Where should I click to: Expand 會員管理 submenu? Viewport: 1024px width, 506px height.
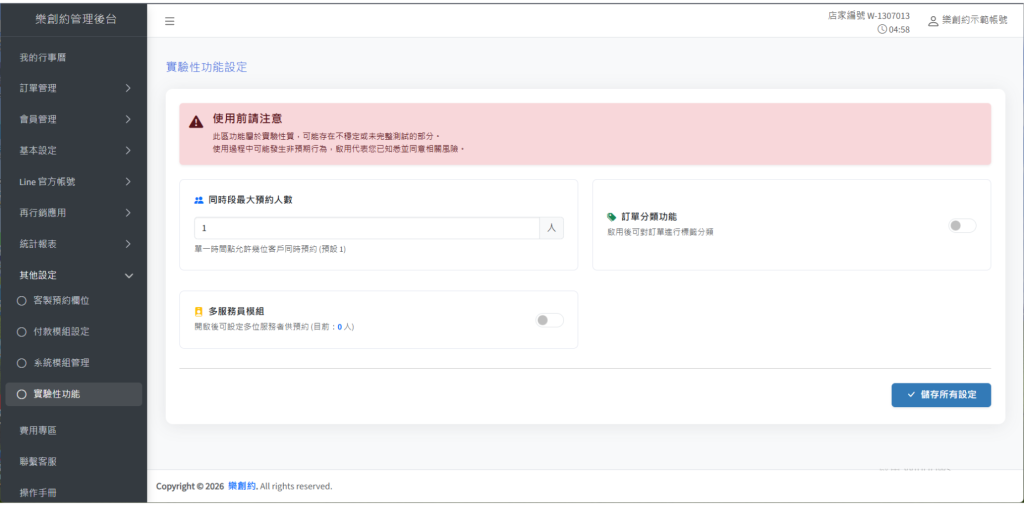(x=73, y=119)
